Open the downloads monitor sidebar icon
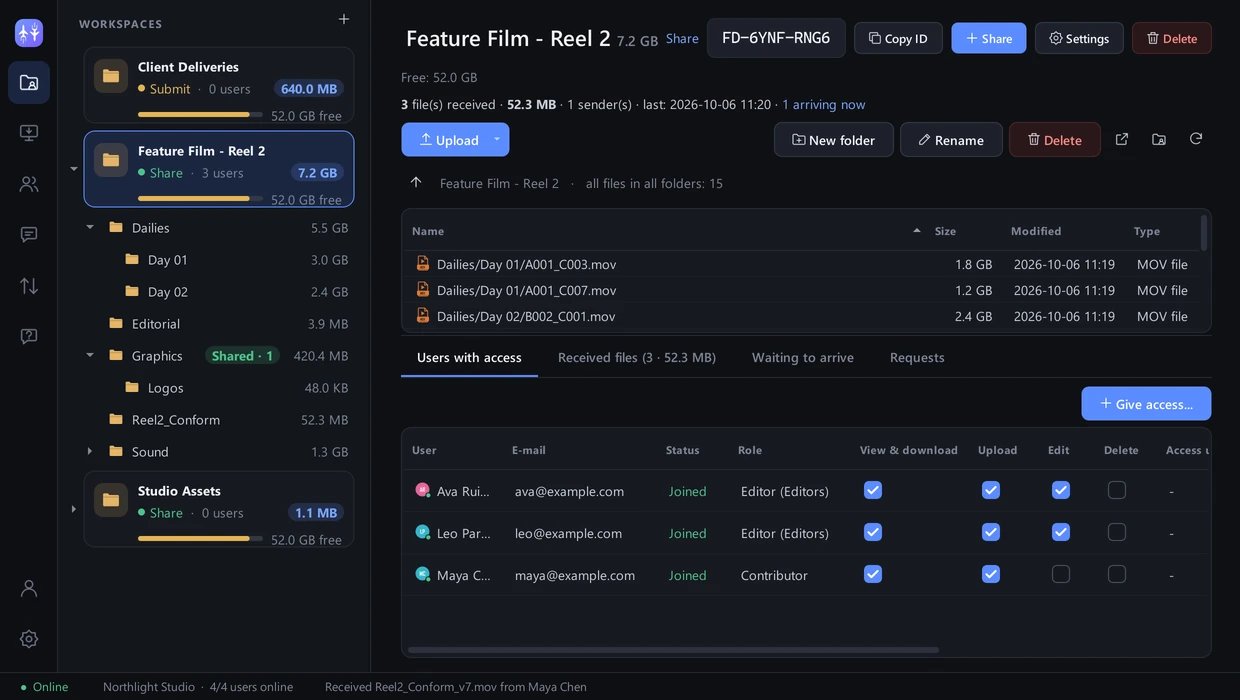This screenshot has height=700, width=1240. pyautogui.click(x=29, y=133)
